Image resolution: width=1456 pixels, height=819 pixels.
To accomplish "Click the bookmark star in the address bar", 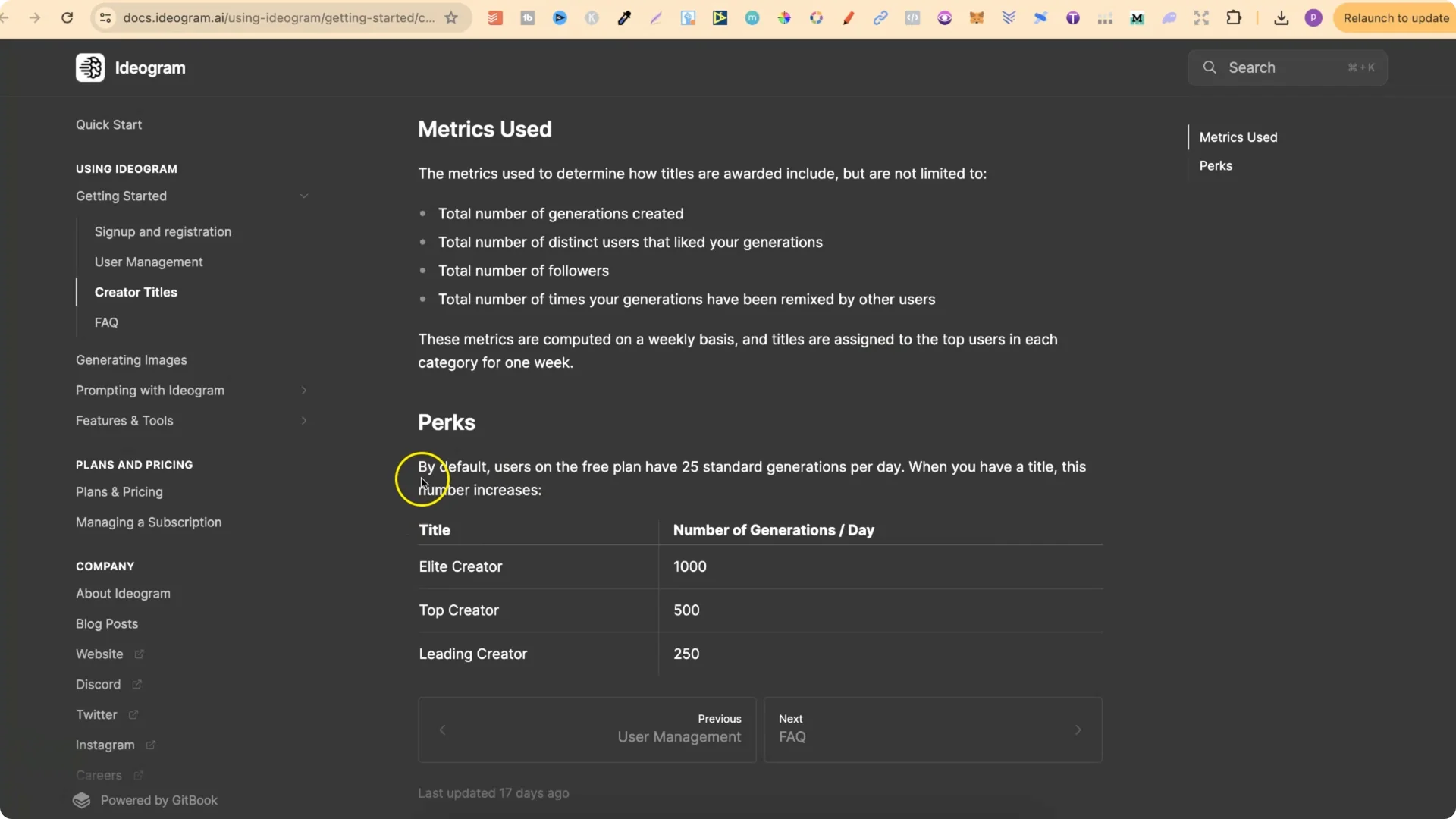I will (x=452, y=17).
